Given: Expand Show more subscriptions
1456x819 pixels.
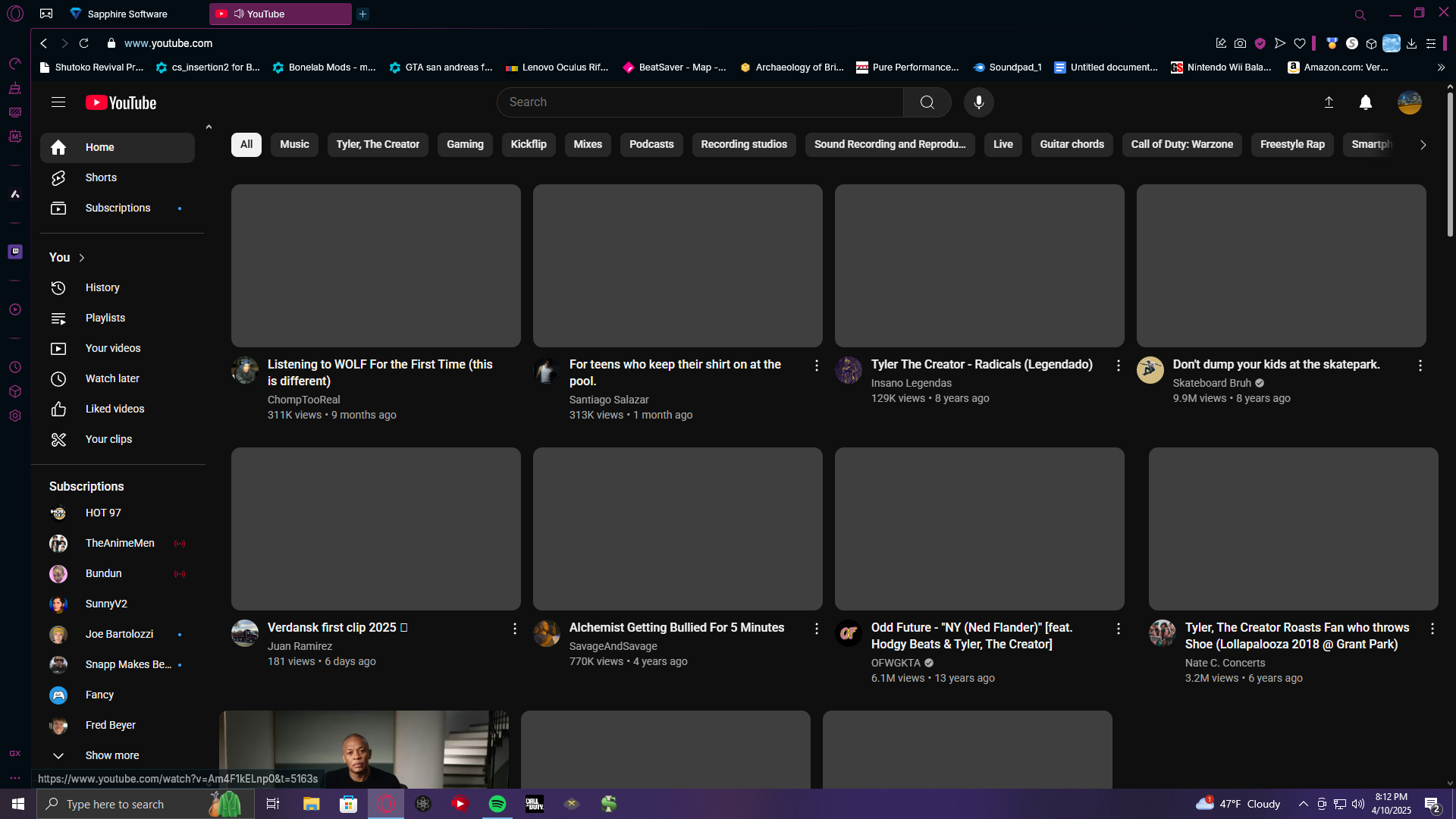Looking at the screenshot, I should 111,755.
